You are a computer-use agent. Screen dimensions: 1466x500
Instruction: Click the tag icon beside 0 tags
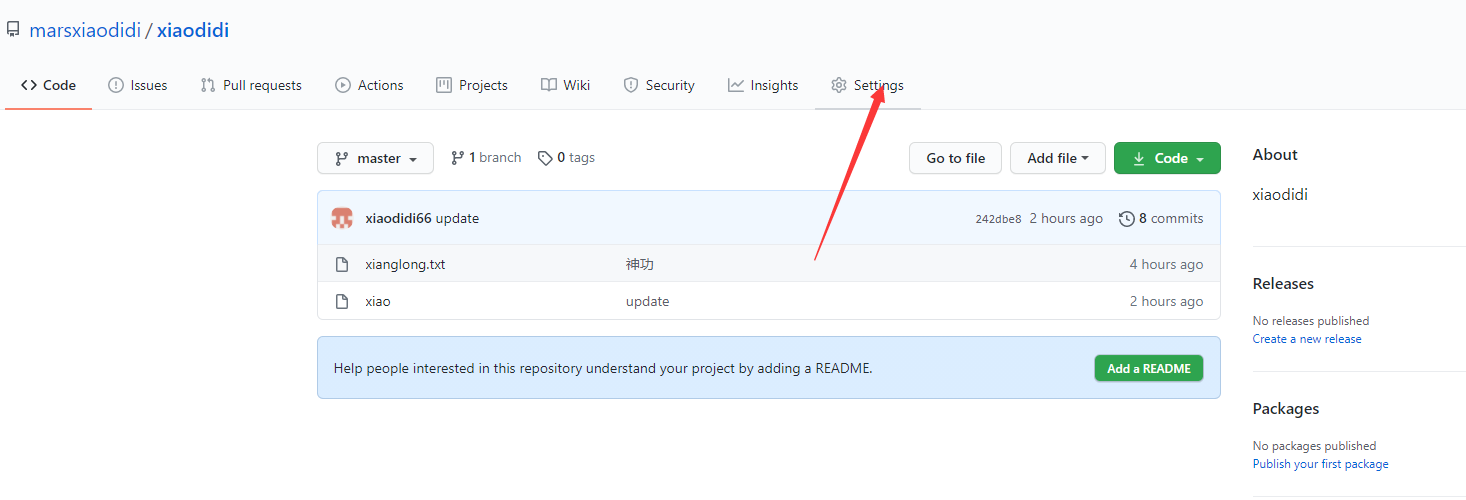[x=545, y=158]
